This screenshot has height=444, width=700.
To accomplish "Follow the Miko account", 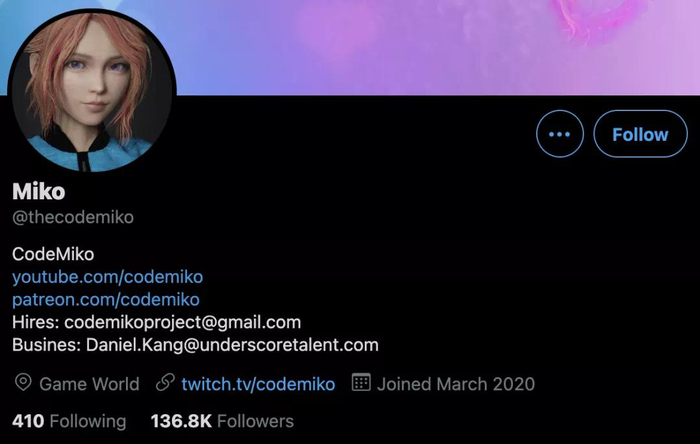I will (640, 134).
